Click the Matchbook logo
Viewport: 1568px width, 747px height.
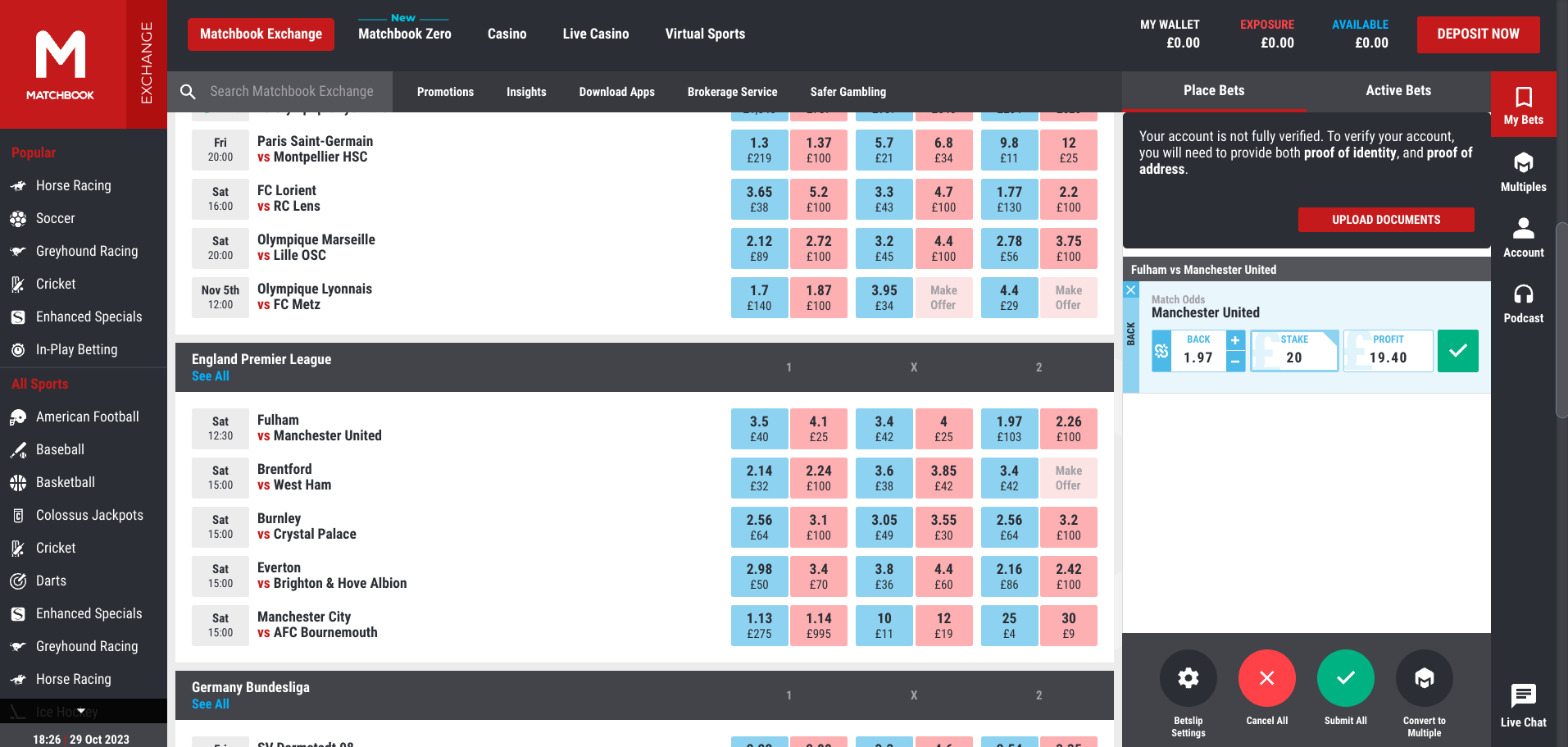pyautogui.click(x=62, y=64)
